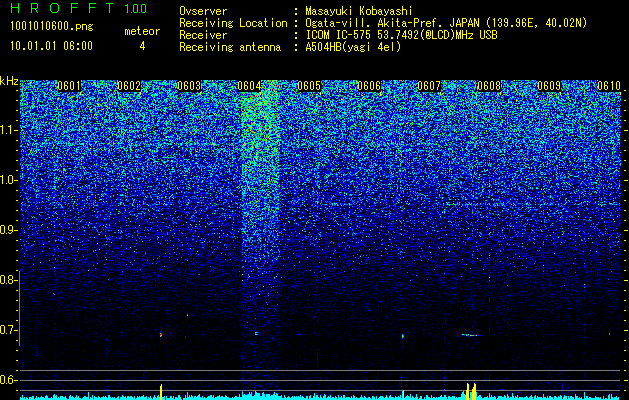
Task: Click the 0604 time marker
Action: 249,86
